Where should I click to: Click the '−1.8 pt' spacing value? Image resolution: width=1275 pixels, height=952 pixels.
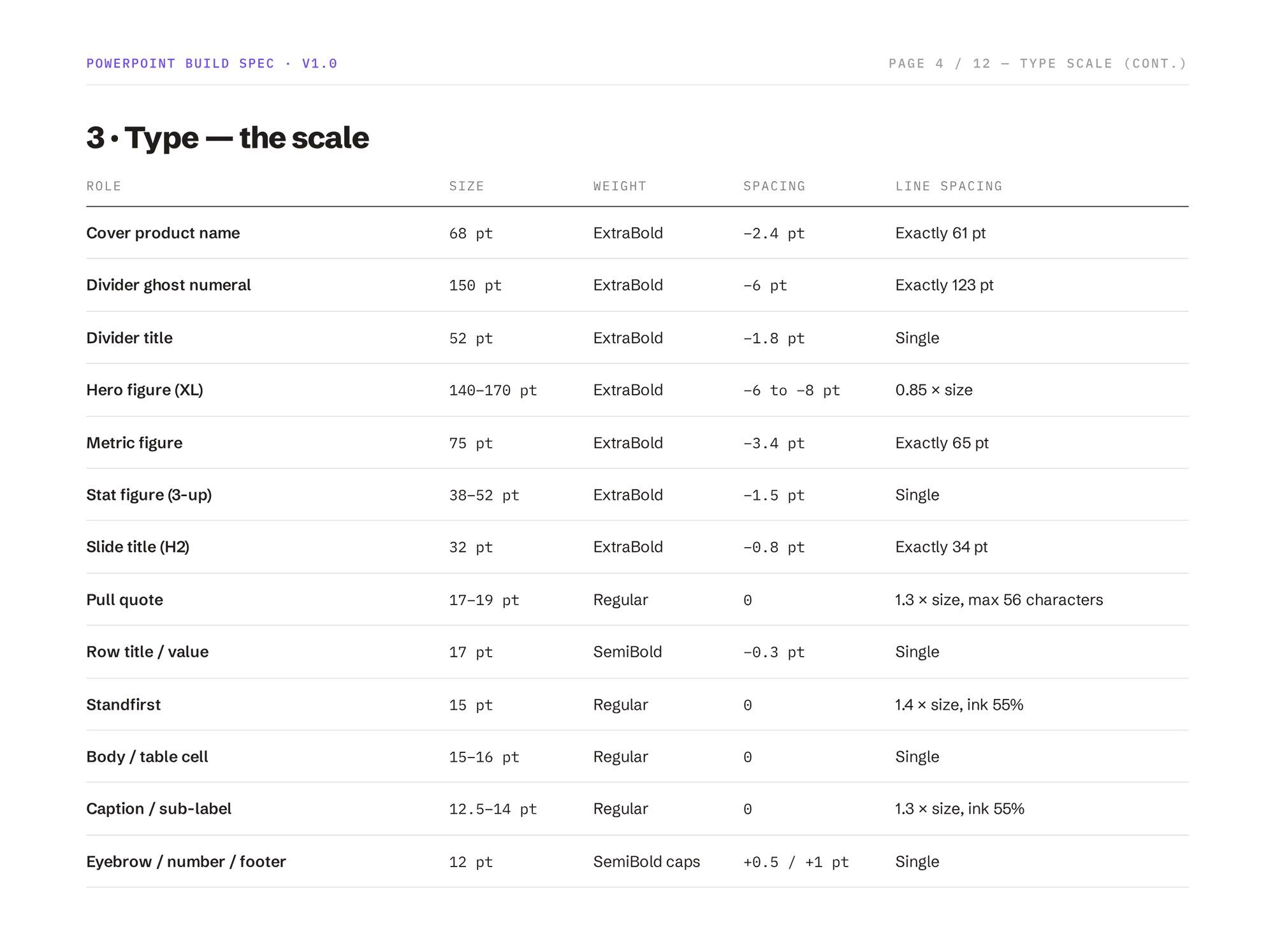(x=774, y=339)
